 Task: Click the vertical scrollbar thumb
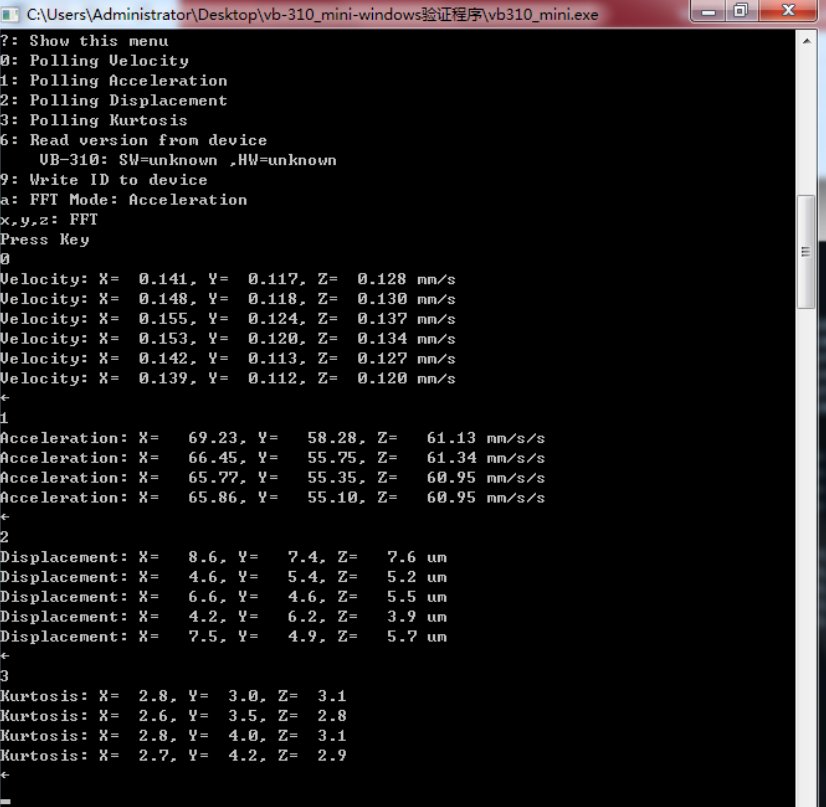coord(806,250)
